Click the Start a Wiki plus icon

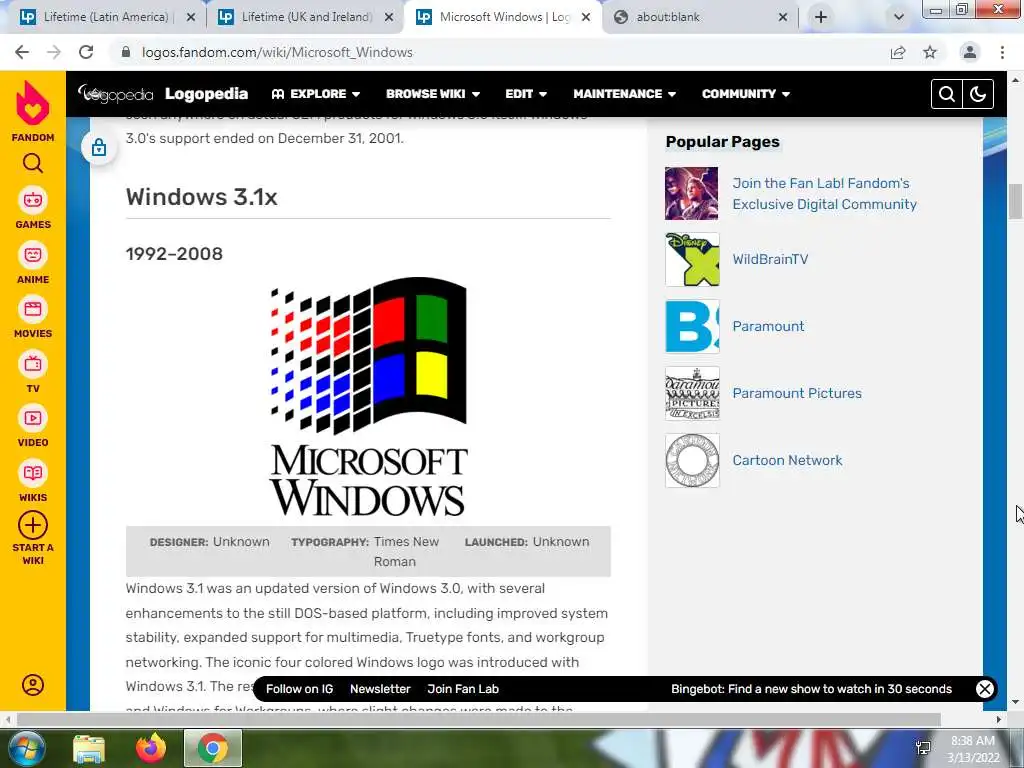pyautogui.click(x=33, y=525)
